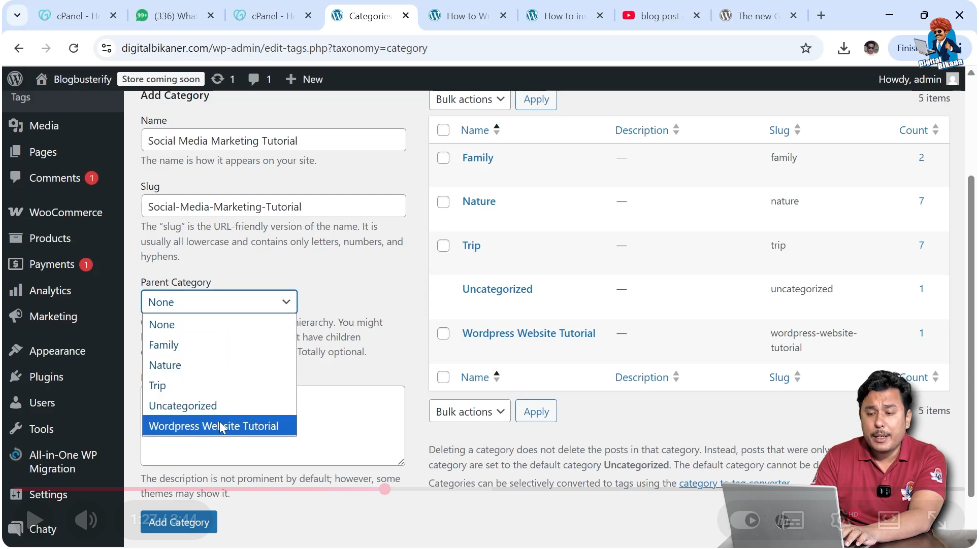This screenshot has height=549, width=979.
Task: Open Wordpress Website Tutorial category link
Action: 528,334
